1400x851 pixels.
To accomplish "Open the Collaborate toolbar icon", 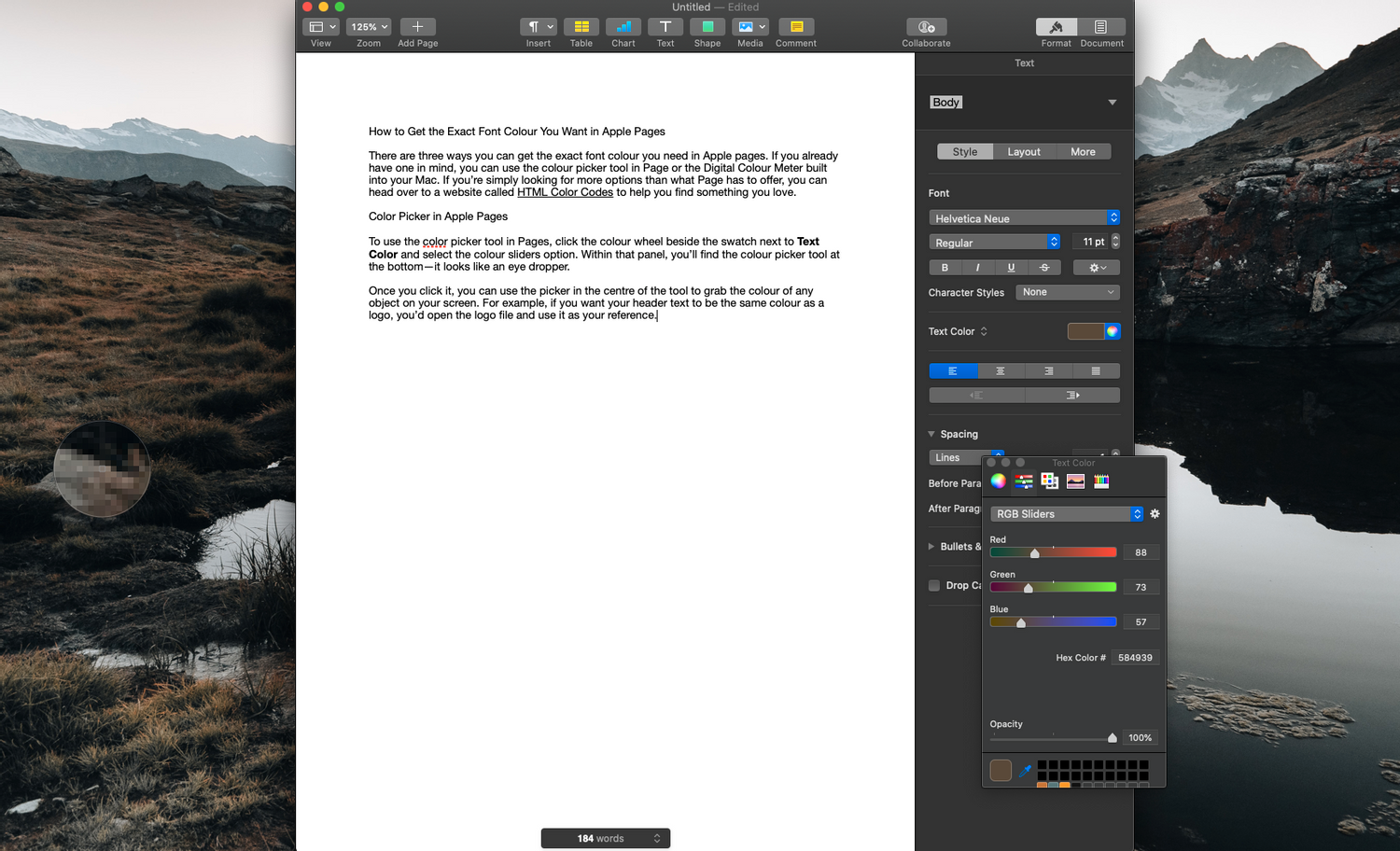I will (926, 27).
